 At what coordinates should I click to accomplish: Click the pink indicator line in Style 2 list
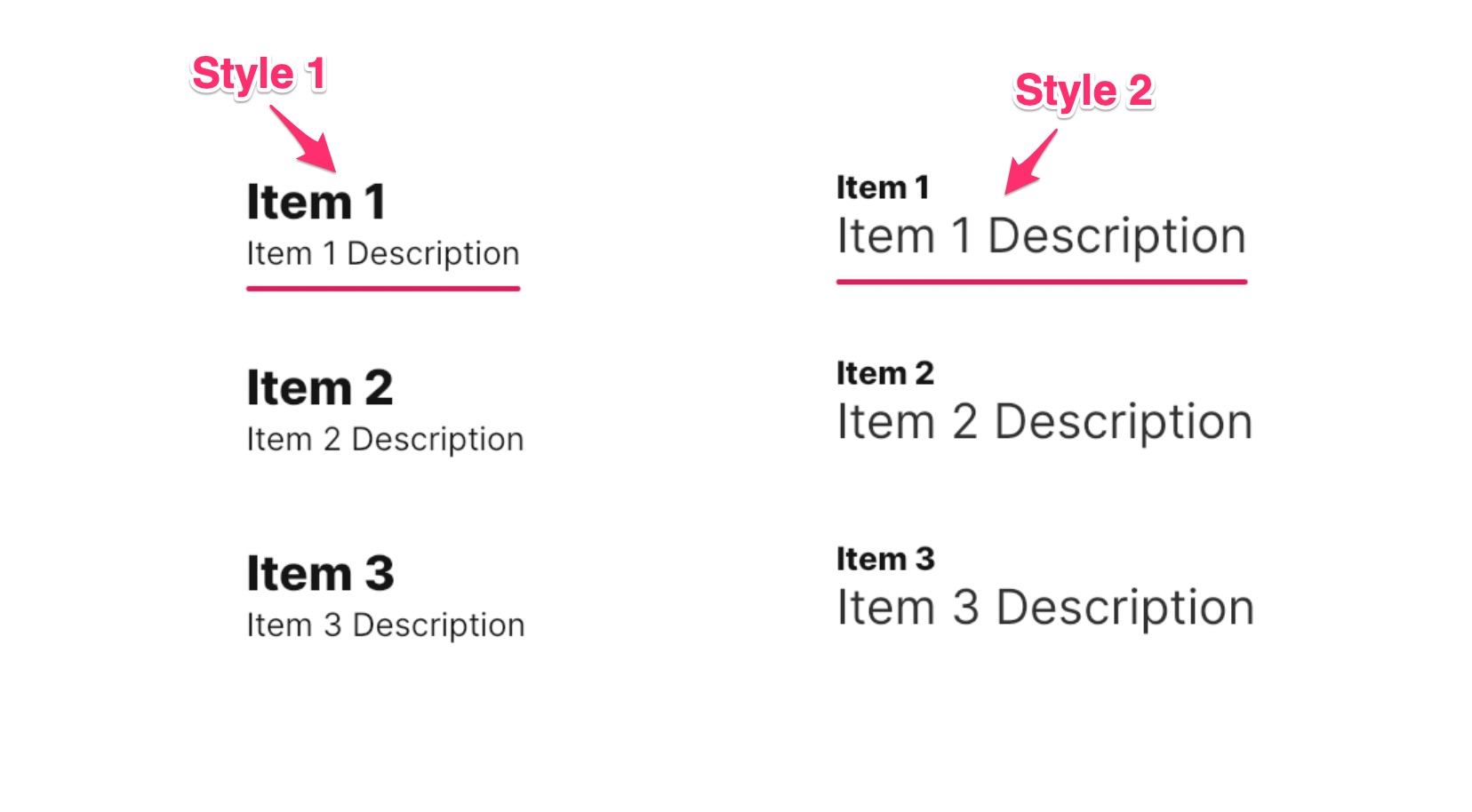pos(1041,282)
